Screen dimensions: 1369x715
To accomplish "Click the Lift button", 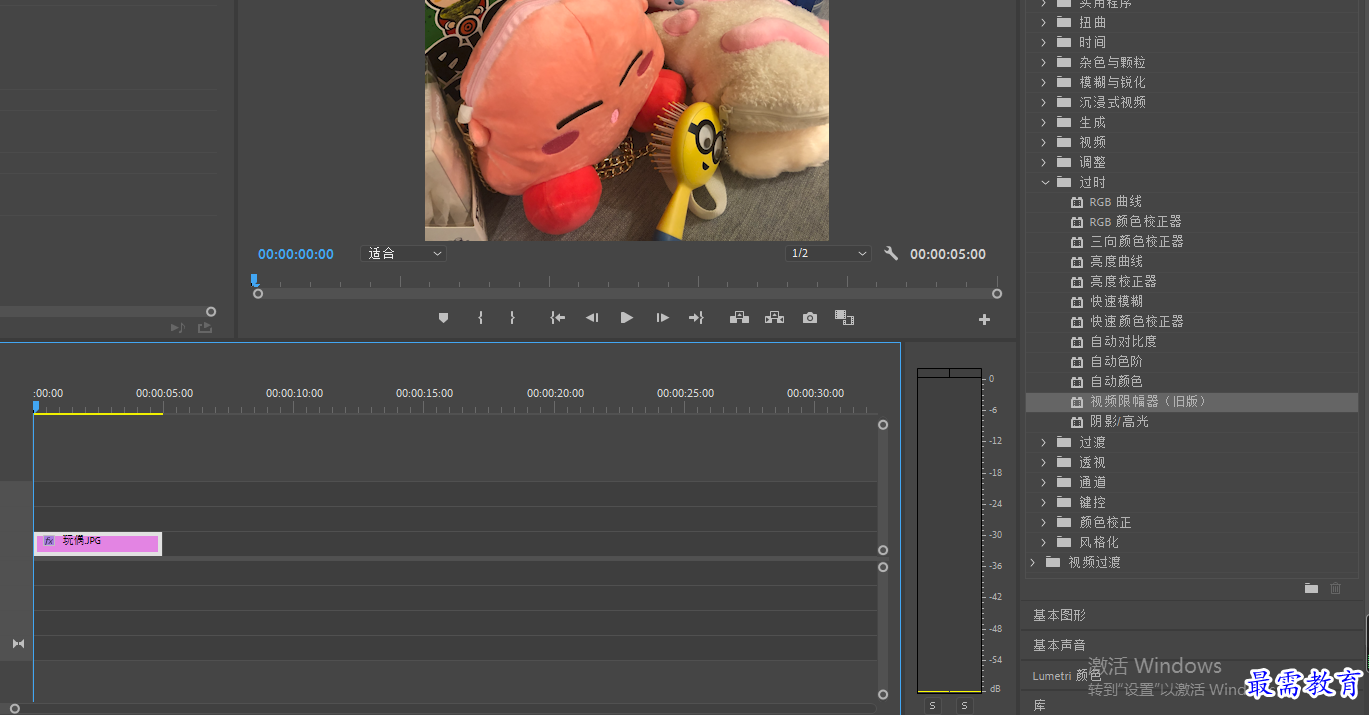I will [x=739, y=318].
